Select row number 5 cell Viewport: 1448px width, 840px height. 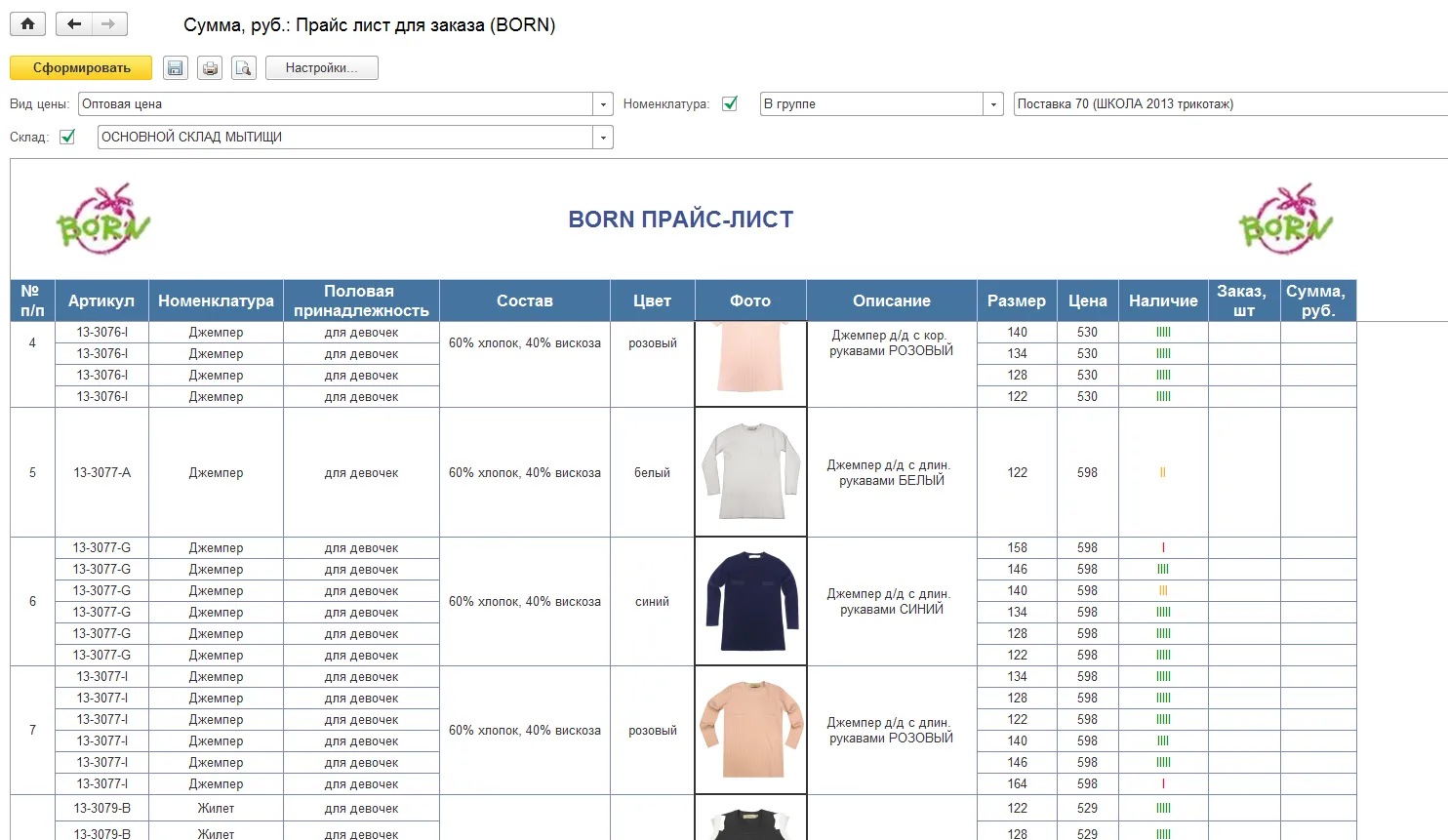point(32,472)
